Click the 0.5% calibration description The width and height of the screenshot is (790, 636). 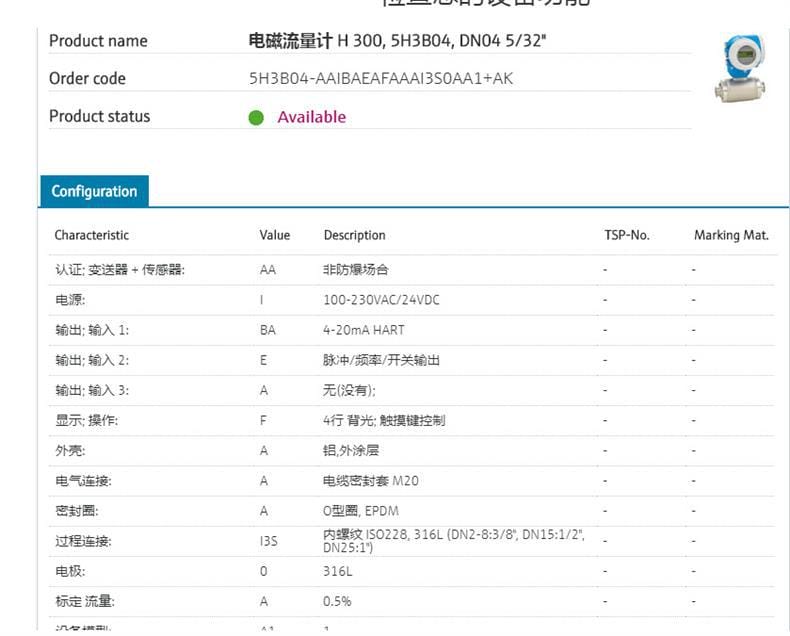click(337, 601)
